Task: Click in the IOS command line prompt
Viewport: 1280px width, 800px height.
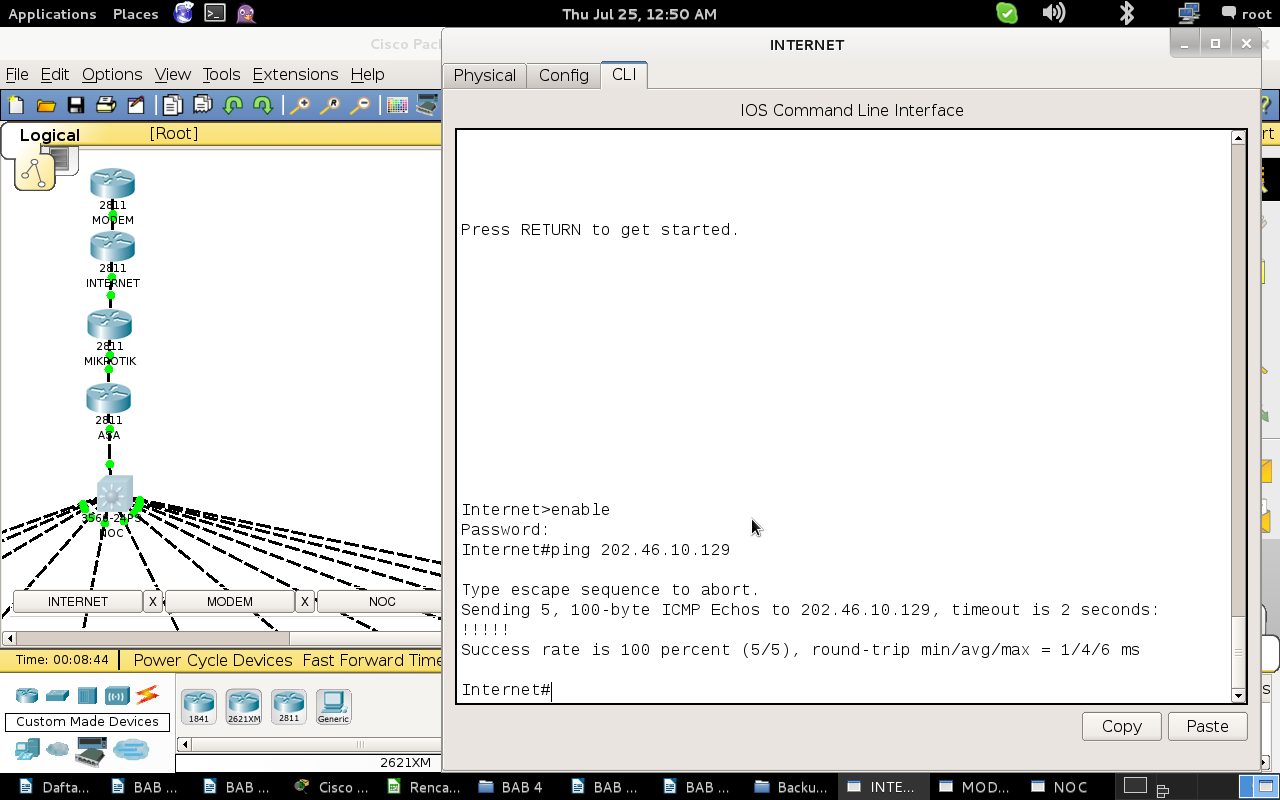Action: coord(843,689)
